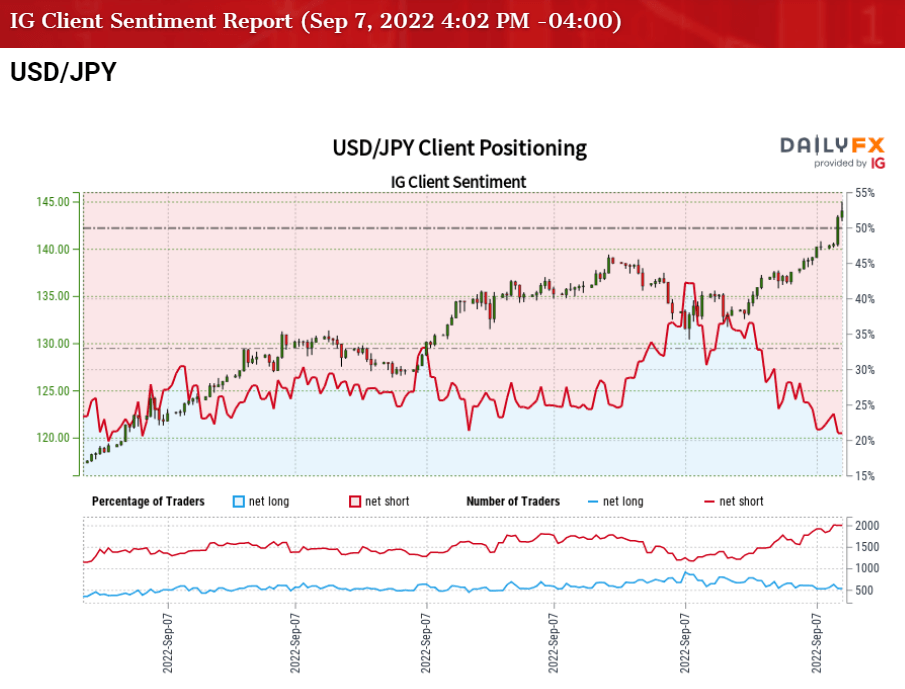Click the 'USD/JPY Client Positioning' chart title
Viewport: 905px width, 689px height.
pyautogui.click(x=459, y=148)
